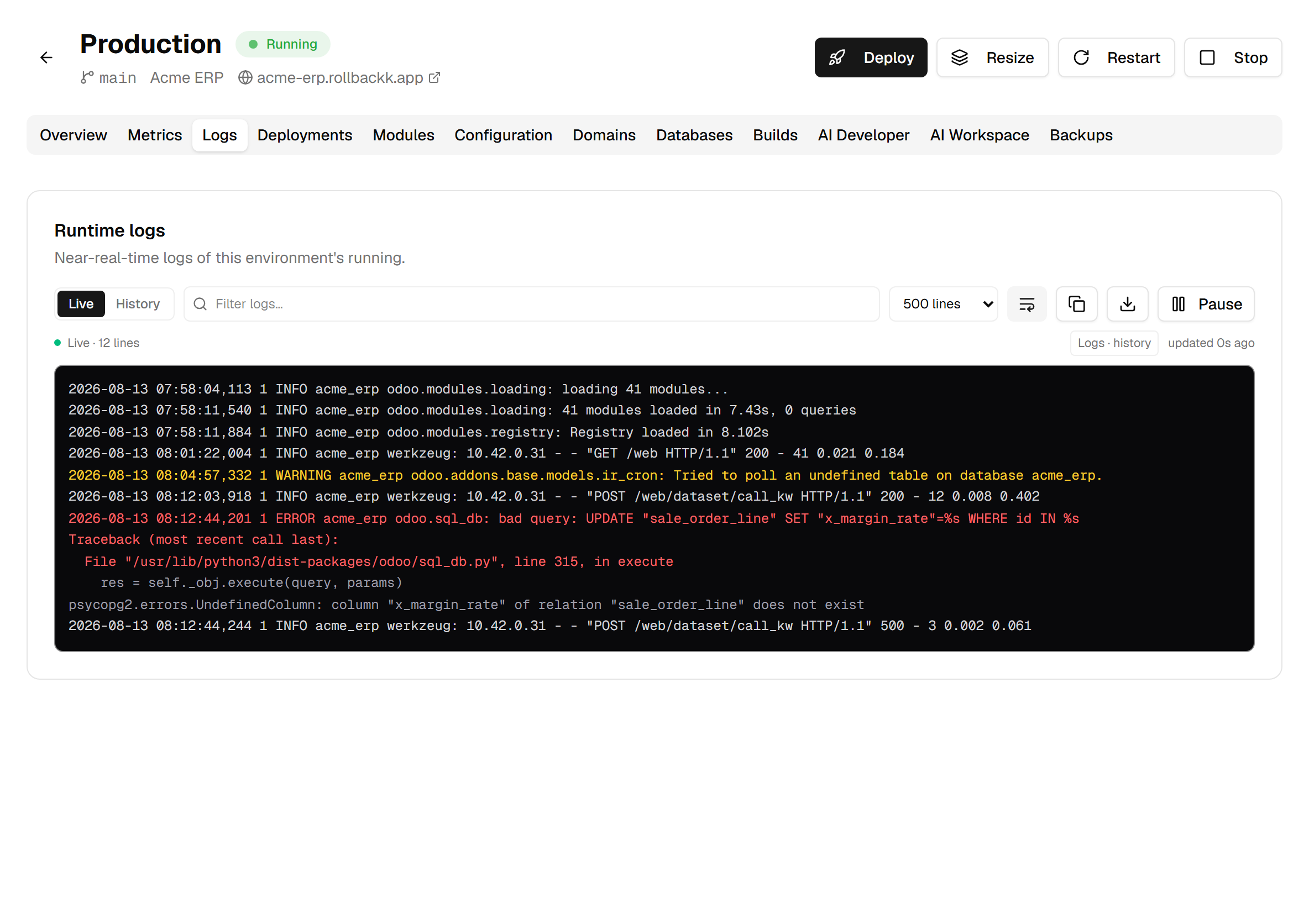Click the 'updated 0s ago' text
Image resolution: width=1309 pixels, height=924 pixels.
point(1211,343)
